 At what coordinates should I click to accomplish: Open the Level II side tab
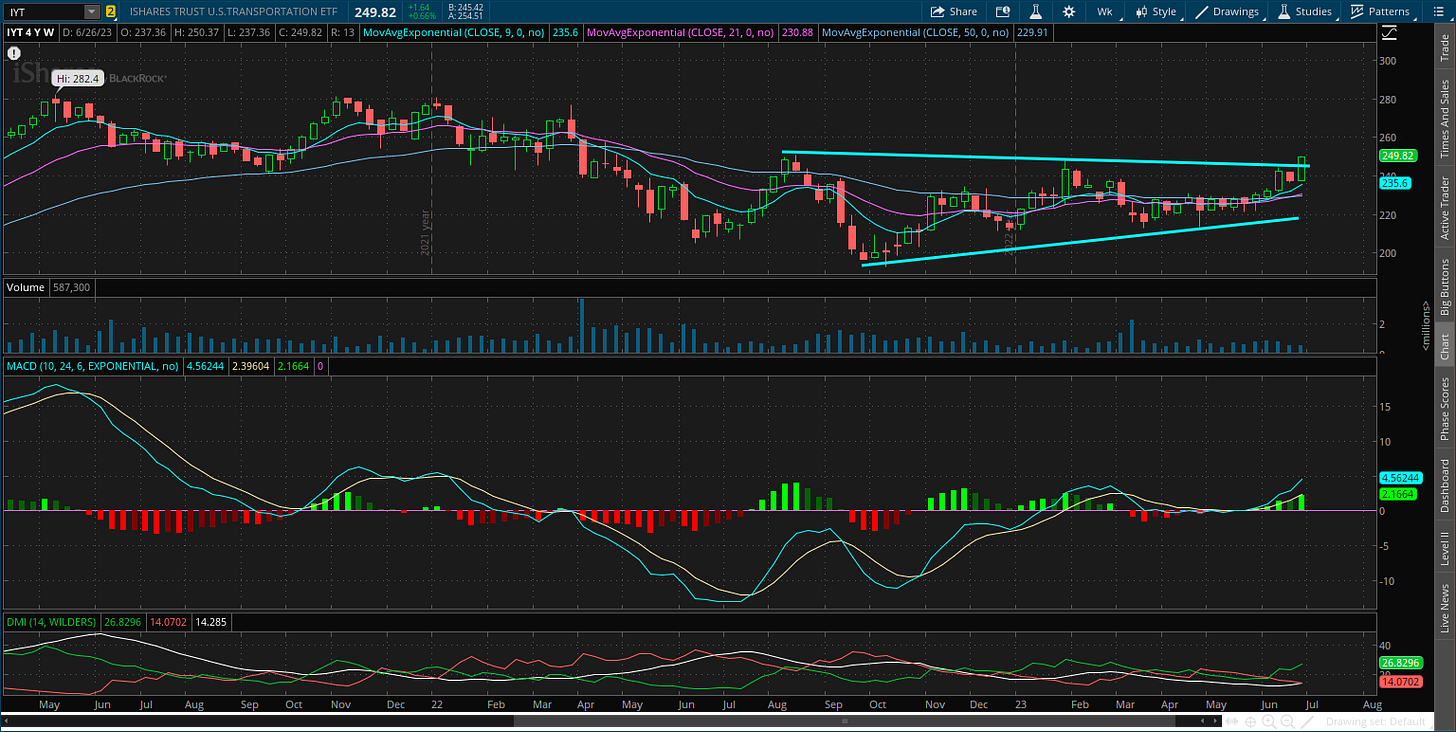click(x=1444, y=548)
